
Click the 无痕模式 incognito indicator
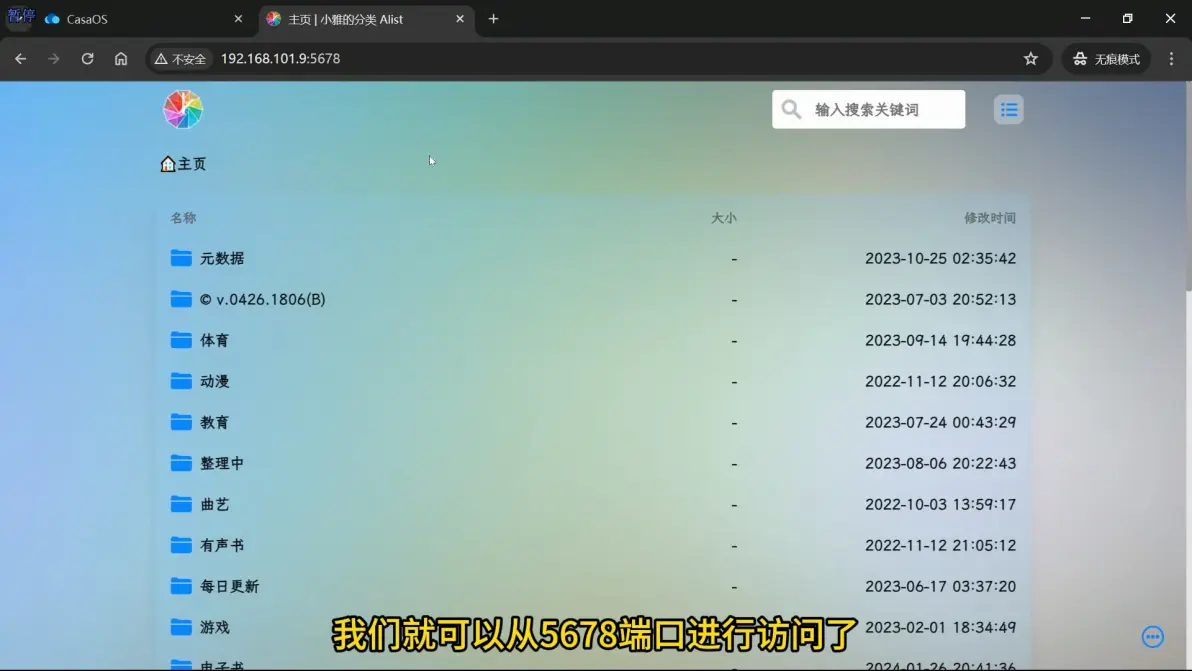[x=1106, y=59]
